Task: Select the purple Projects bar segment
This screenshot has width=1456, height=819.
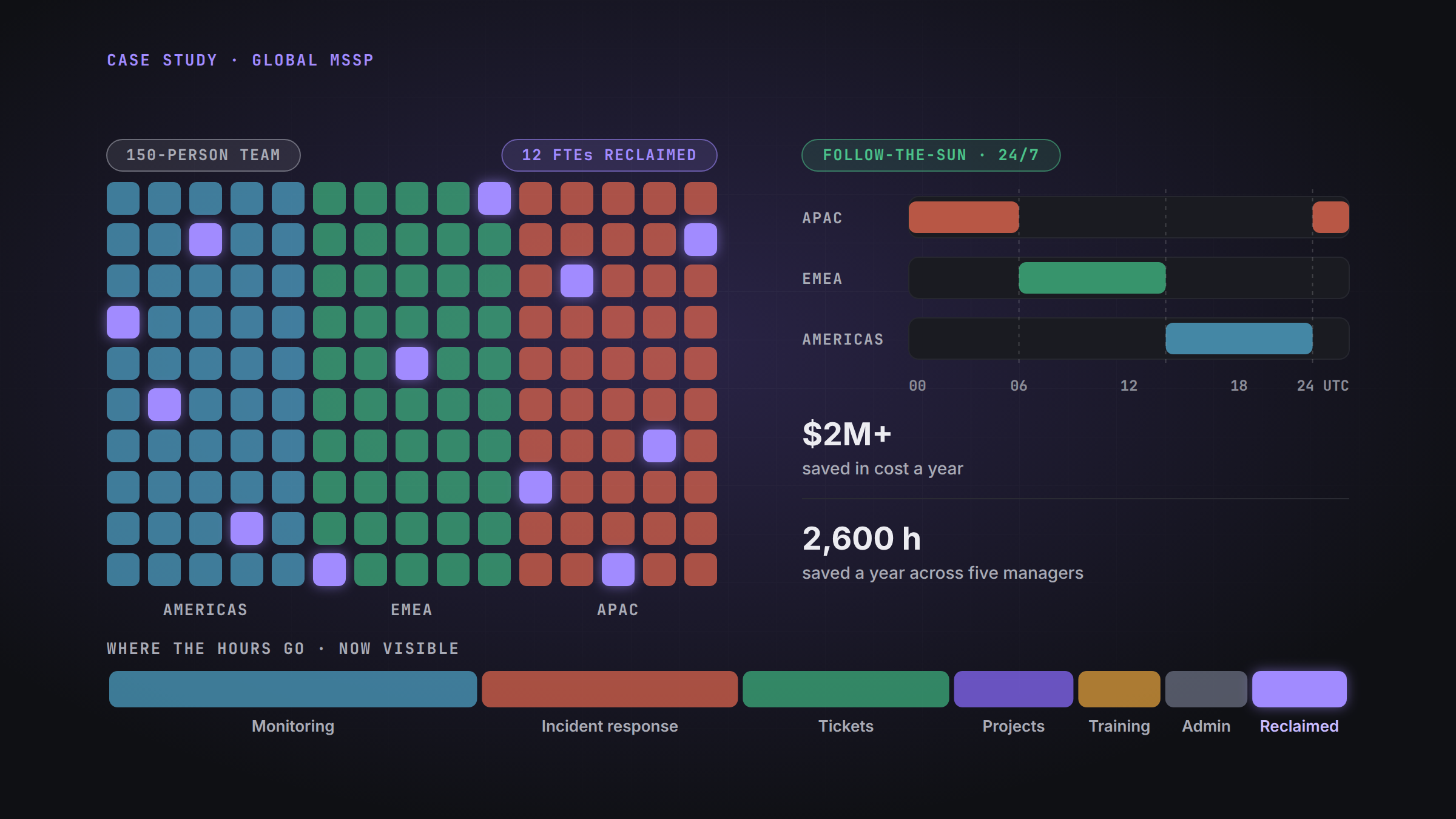Action: coord(1014,689)
